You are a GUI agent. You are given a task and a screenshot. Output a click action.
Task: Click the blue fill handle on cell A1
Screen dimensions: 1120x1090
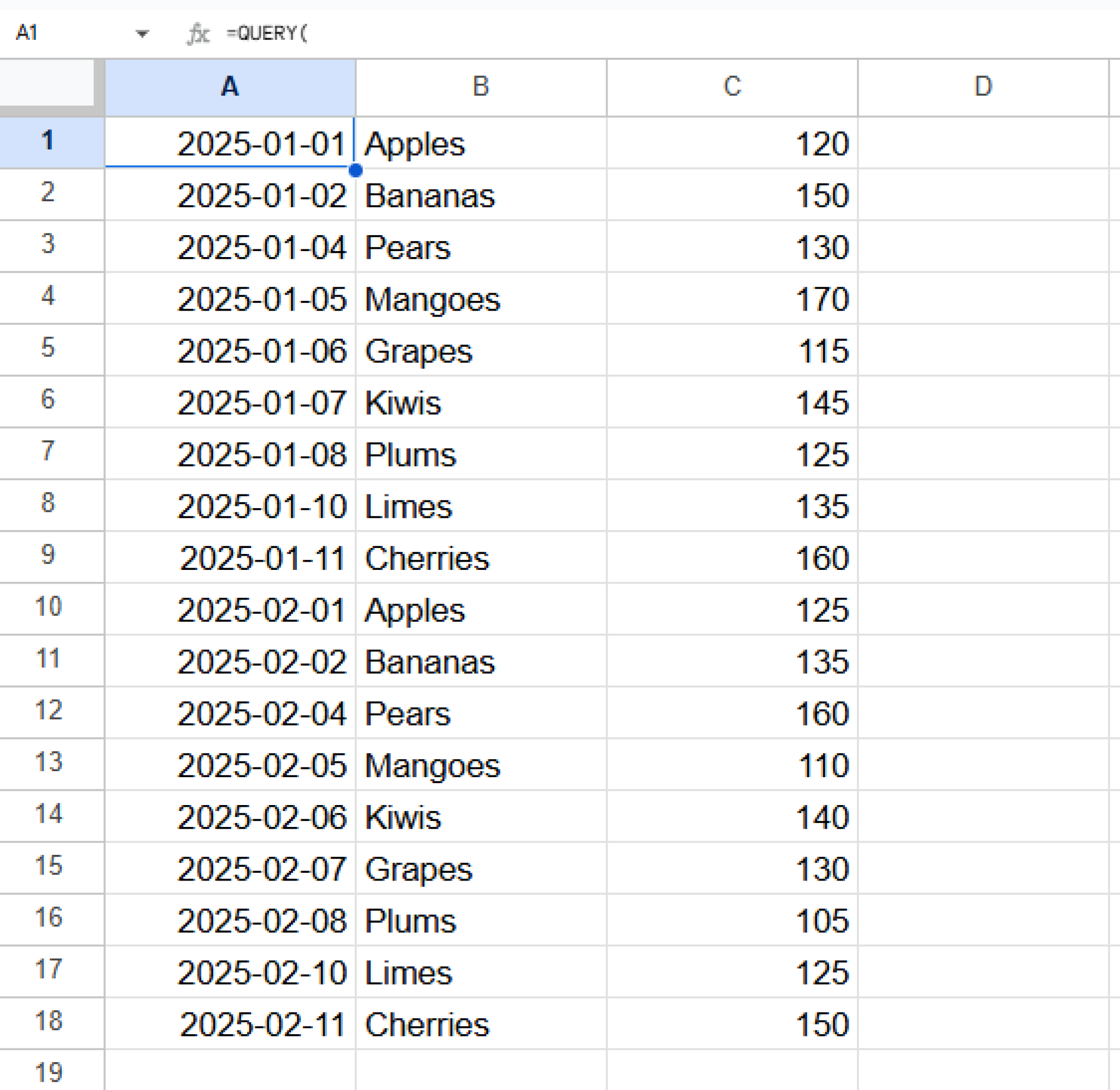[356, 169]
